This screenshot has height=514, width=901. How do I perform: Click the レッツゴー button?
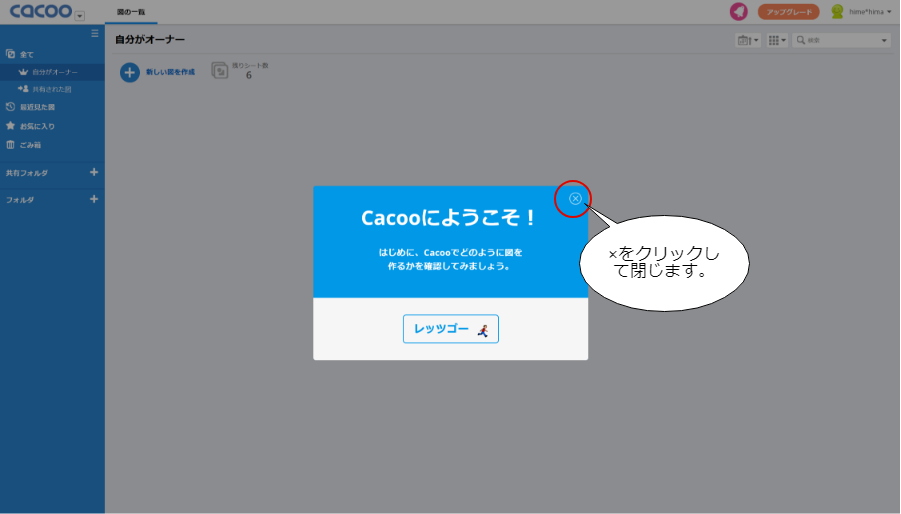click(x=450, y=329)
